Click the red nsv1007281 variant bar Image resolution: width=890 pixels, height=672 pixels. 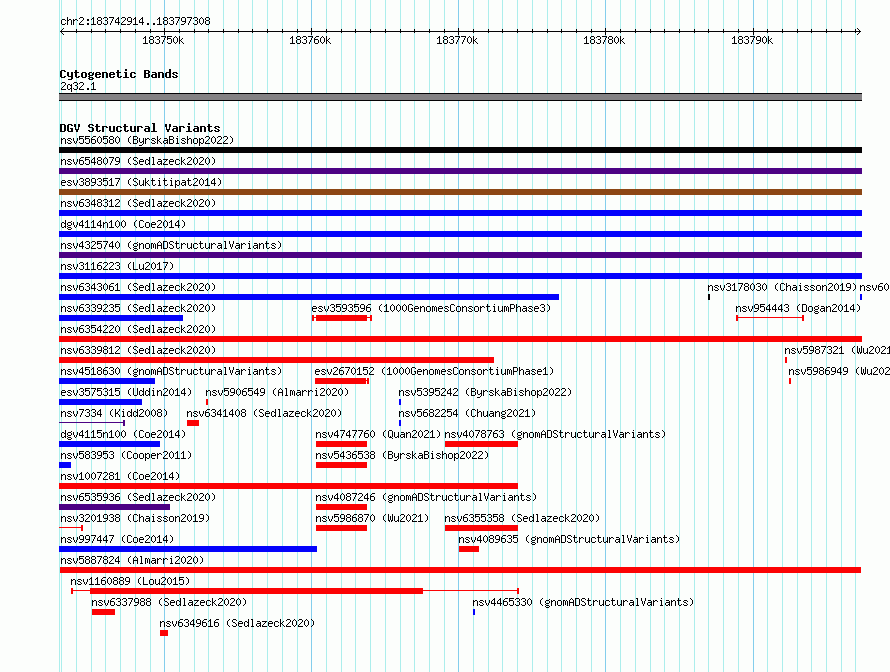[x=288, y=486]
